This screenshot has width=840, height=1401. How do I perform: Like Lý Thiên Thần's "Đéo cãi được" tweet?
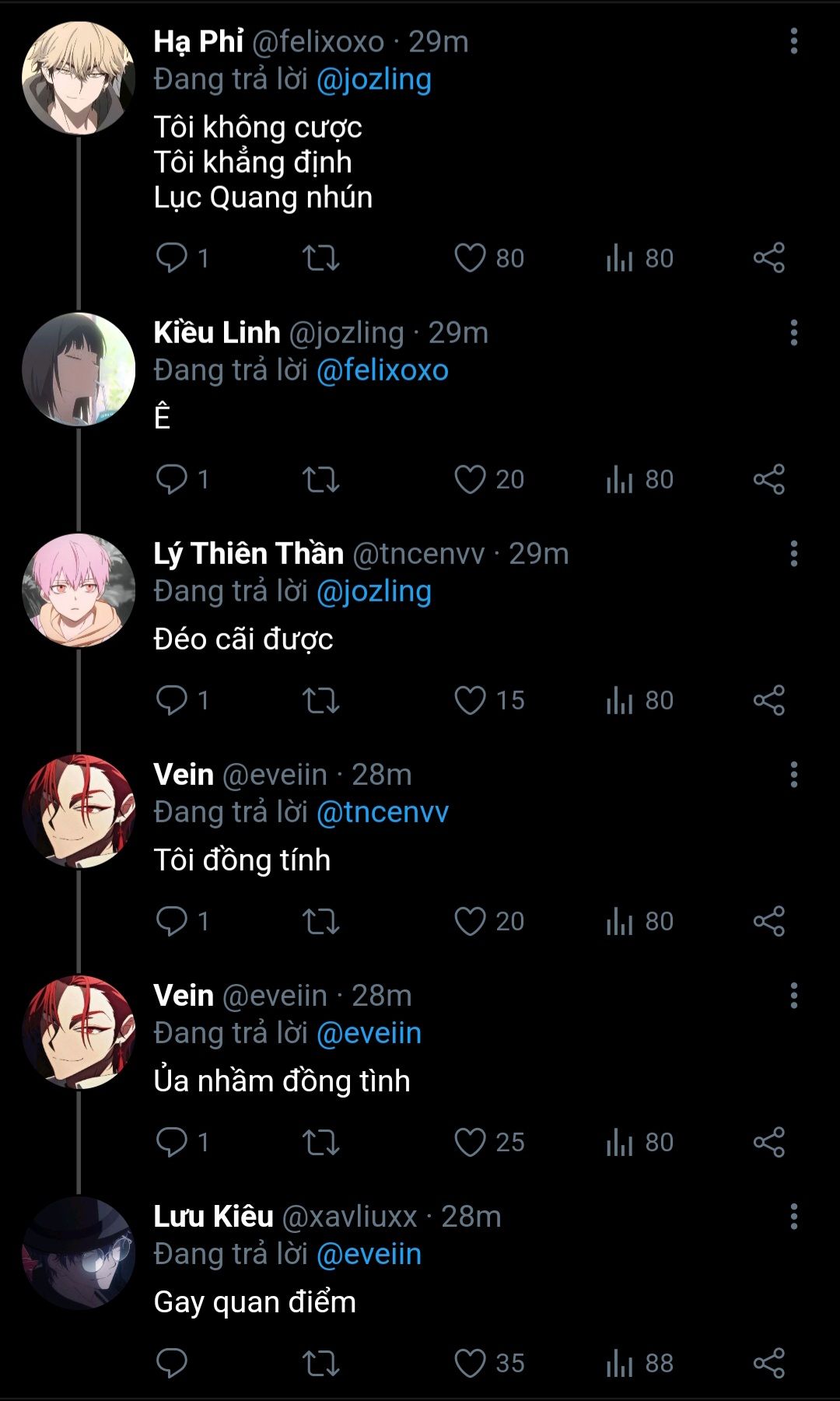coord(471,700)
